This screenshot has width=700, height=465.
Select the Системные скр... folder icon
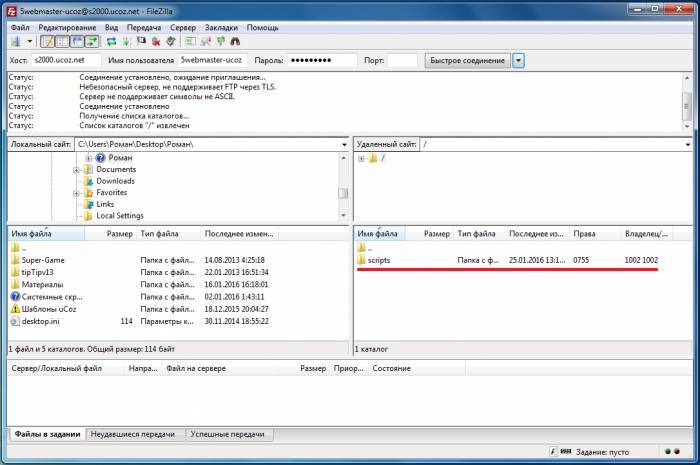pos(16,296)
